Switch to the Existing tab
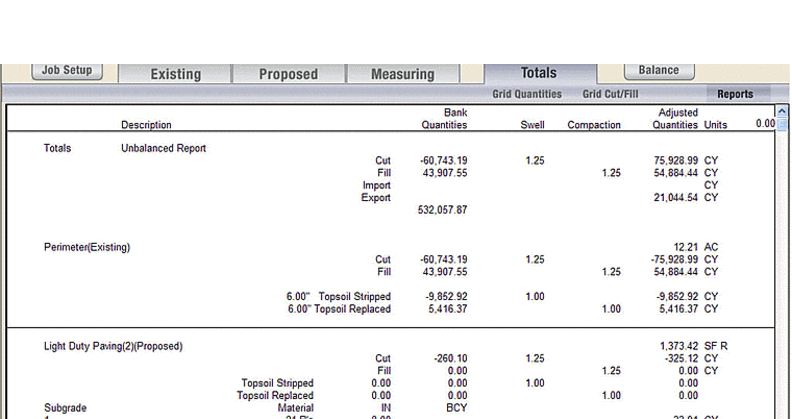The width and height of the screenshot is (792, 419). tap(175, 74)
